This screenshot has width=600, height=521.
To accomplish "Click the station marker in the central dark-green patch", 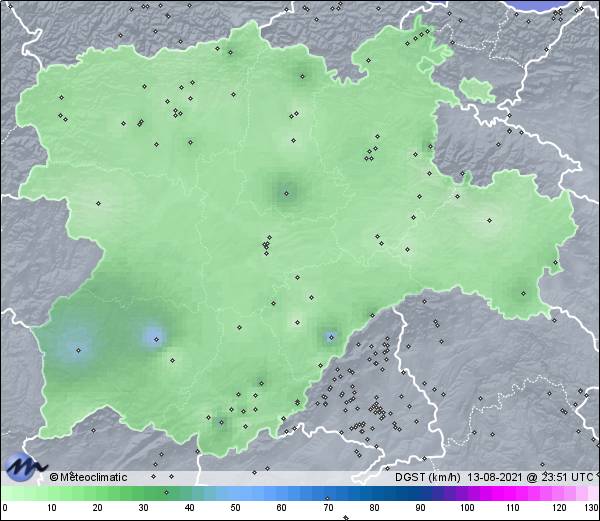I will pyautogui.click(x=287, y=194).
